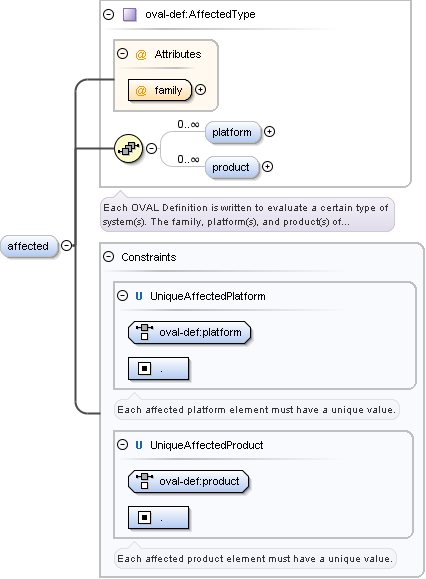The height and width of the screenshot is (579, 426).
Task: Click the purple AffectedType complex type icon
Action: (x=130, y=15)
